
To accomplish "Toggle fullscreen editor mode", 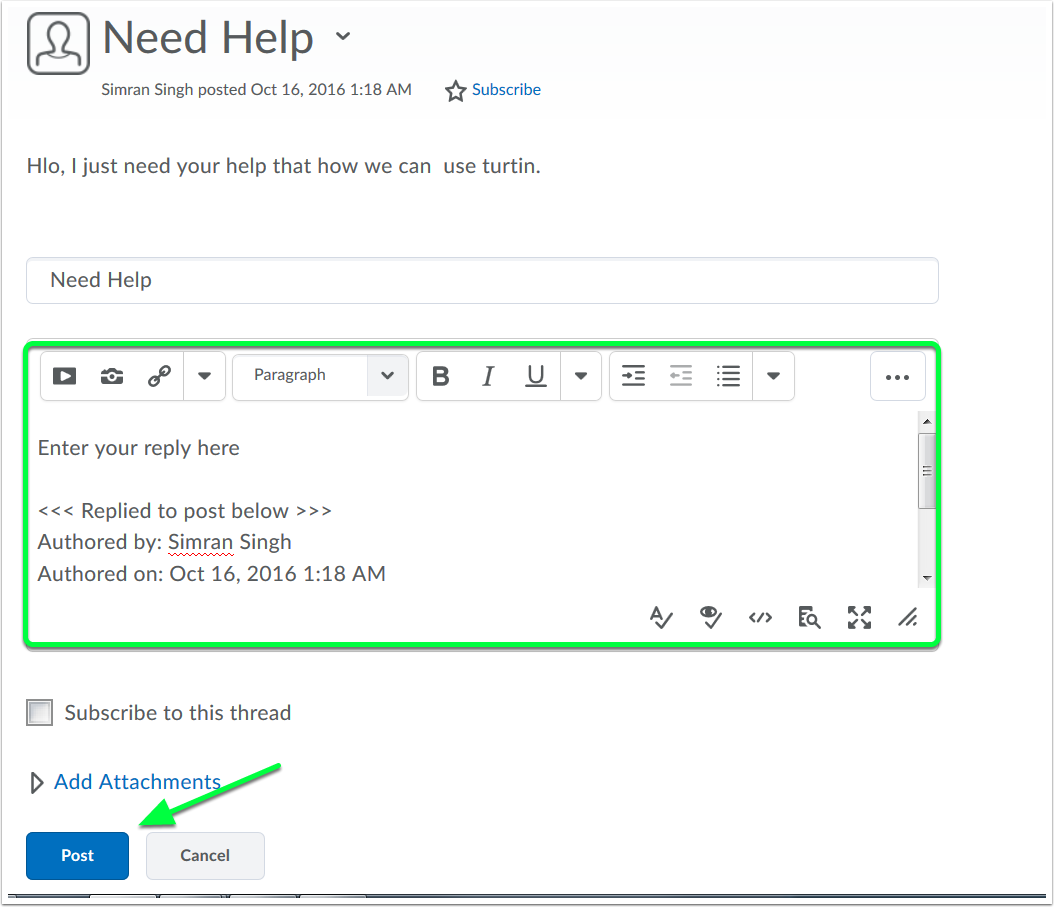I will tap(859, 617).
